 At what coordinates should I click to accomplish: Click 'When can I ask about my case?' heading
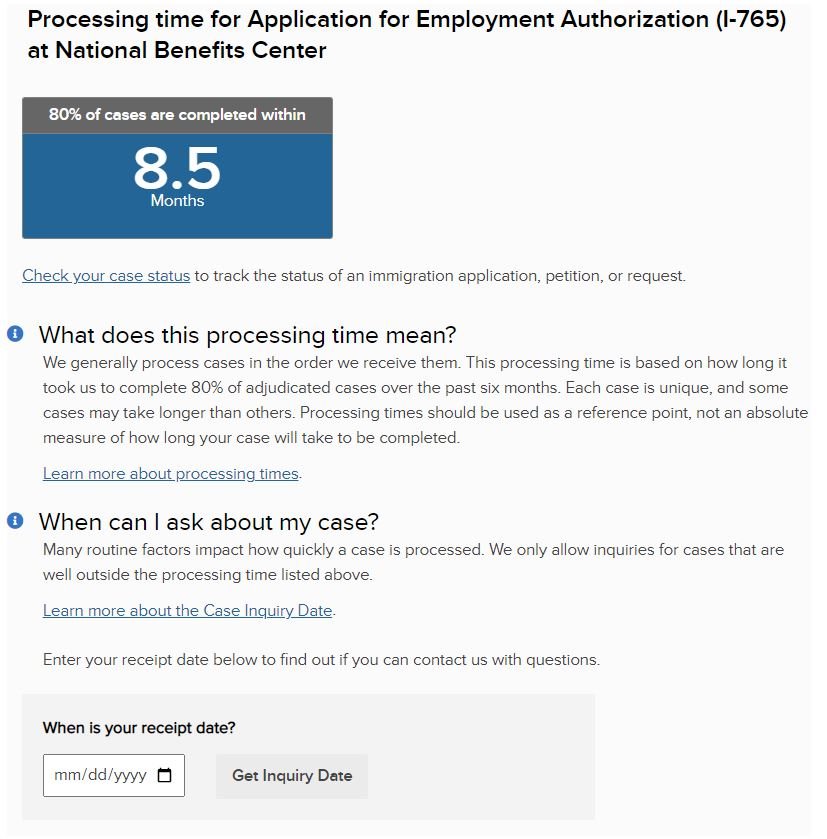tap(209, 522)
